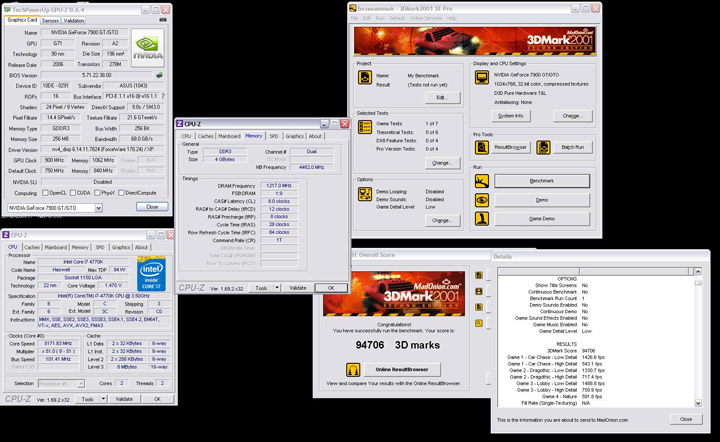Open the Mainboard tab in CPU-Z memory window

coord(229,136)
